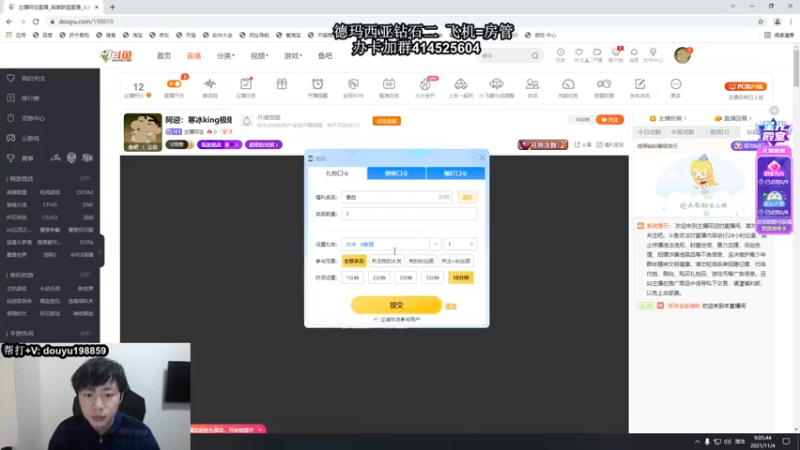Open the cloud gaming controller icon
Screen dimensions: 800x450
(x=11, y=138)
